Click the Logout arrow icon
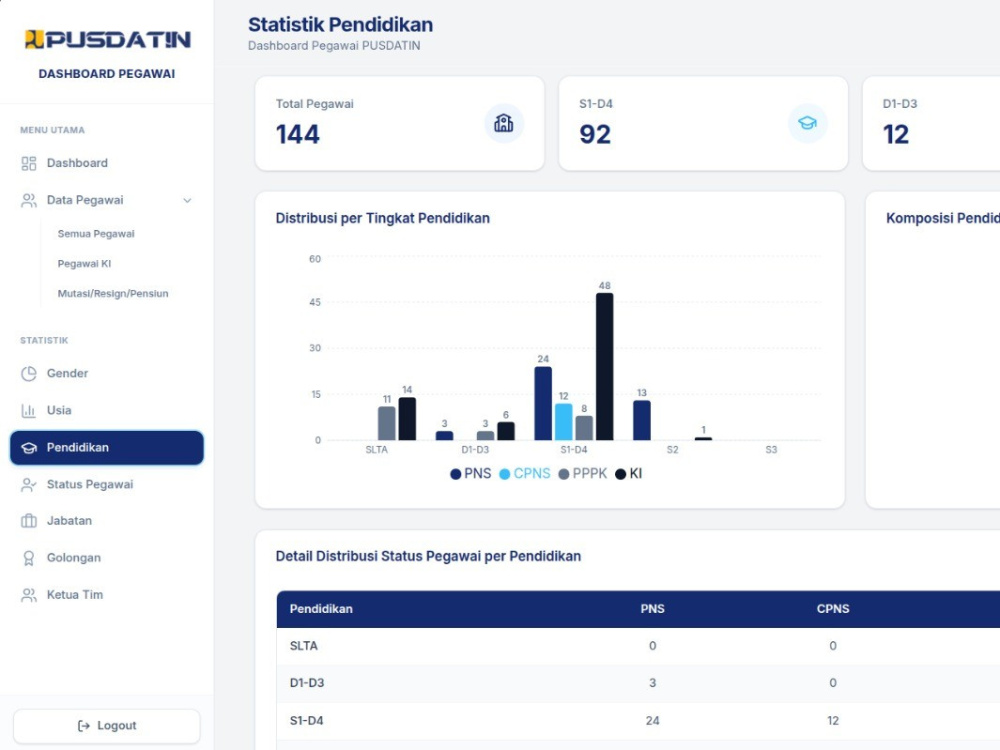The image size is (1000, 750). [84, 726]
